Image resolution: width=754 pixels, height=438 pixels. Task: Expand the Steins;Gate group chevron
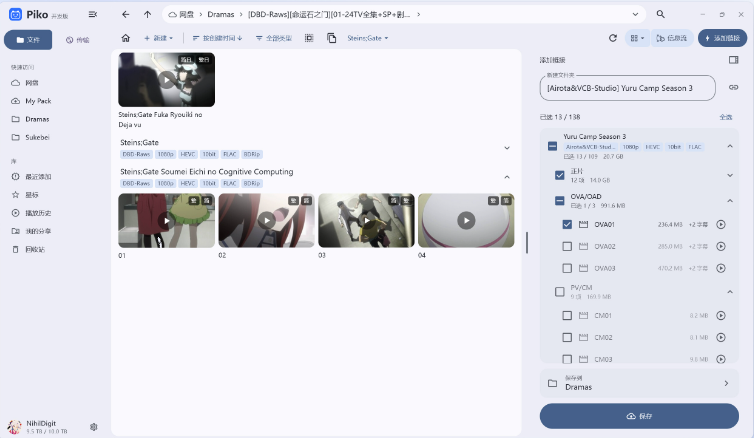pyautogui.click(x=507, y=148)
